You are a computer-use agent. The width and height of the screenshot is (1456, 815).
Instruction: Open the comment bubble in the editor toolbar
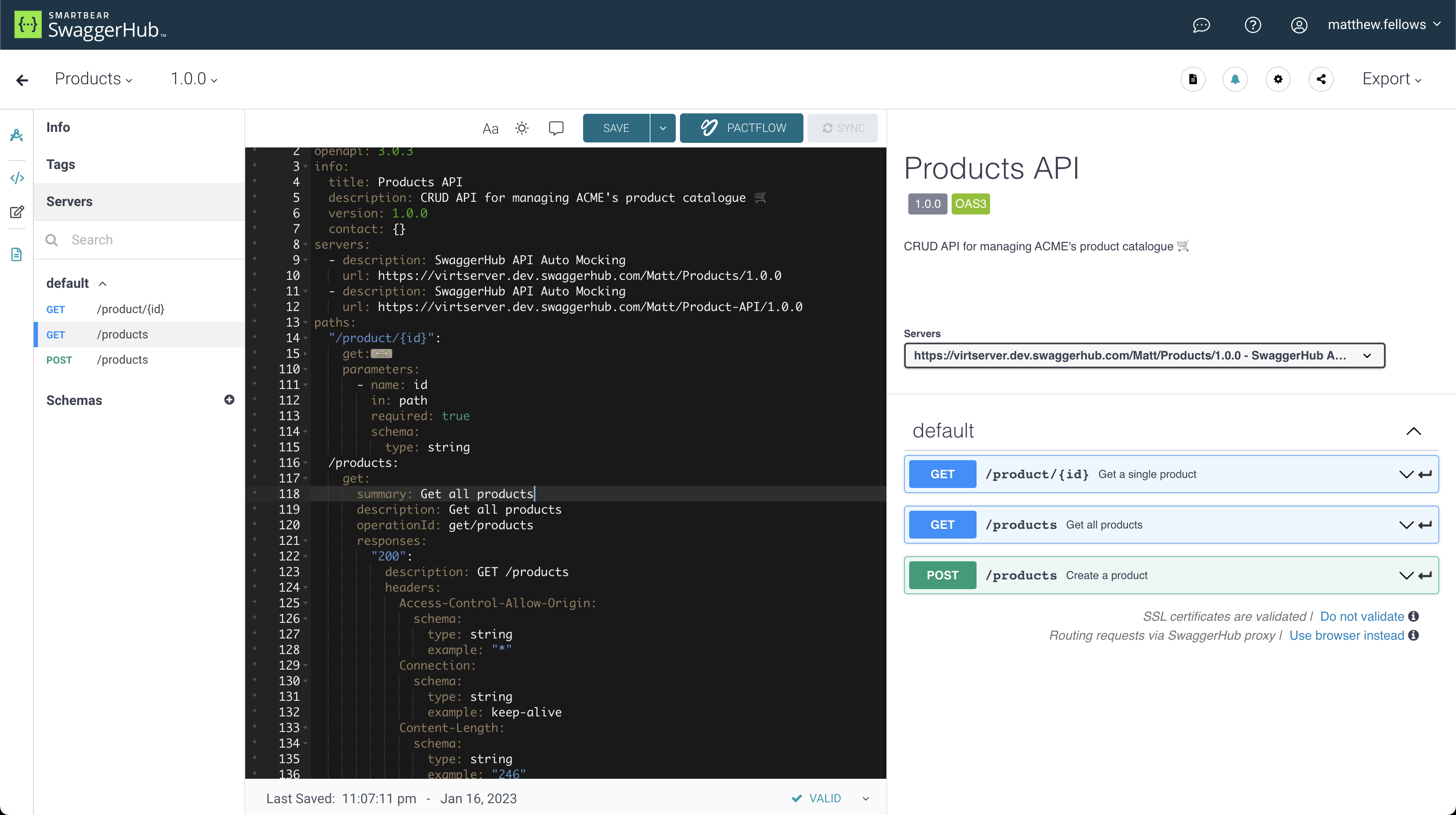pyautogui.click(x=556, y=128)
